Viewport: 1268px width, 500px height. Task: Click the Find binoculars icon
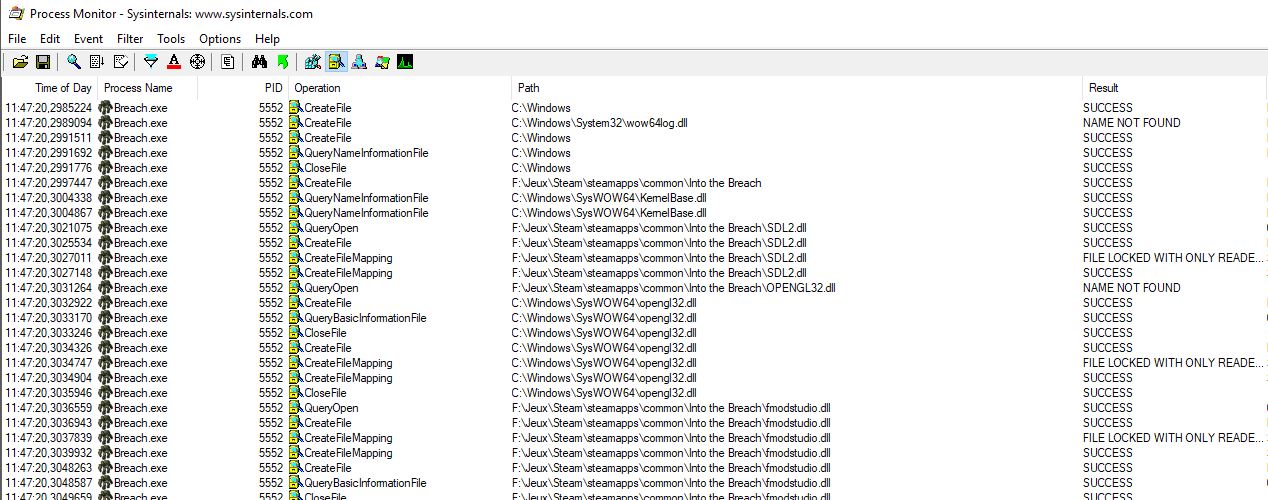259,62
